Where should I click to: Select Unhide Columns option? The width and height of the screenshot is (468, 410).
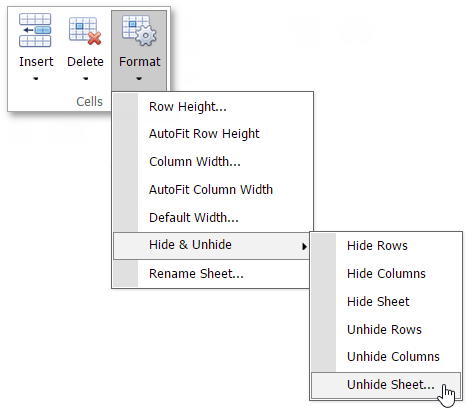(386, 357)
